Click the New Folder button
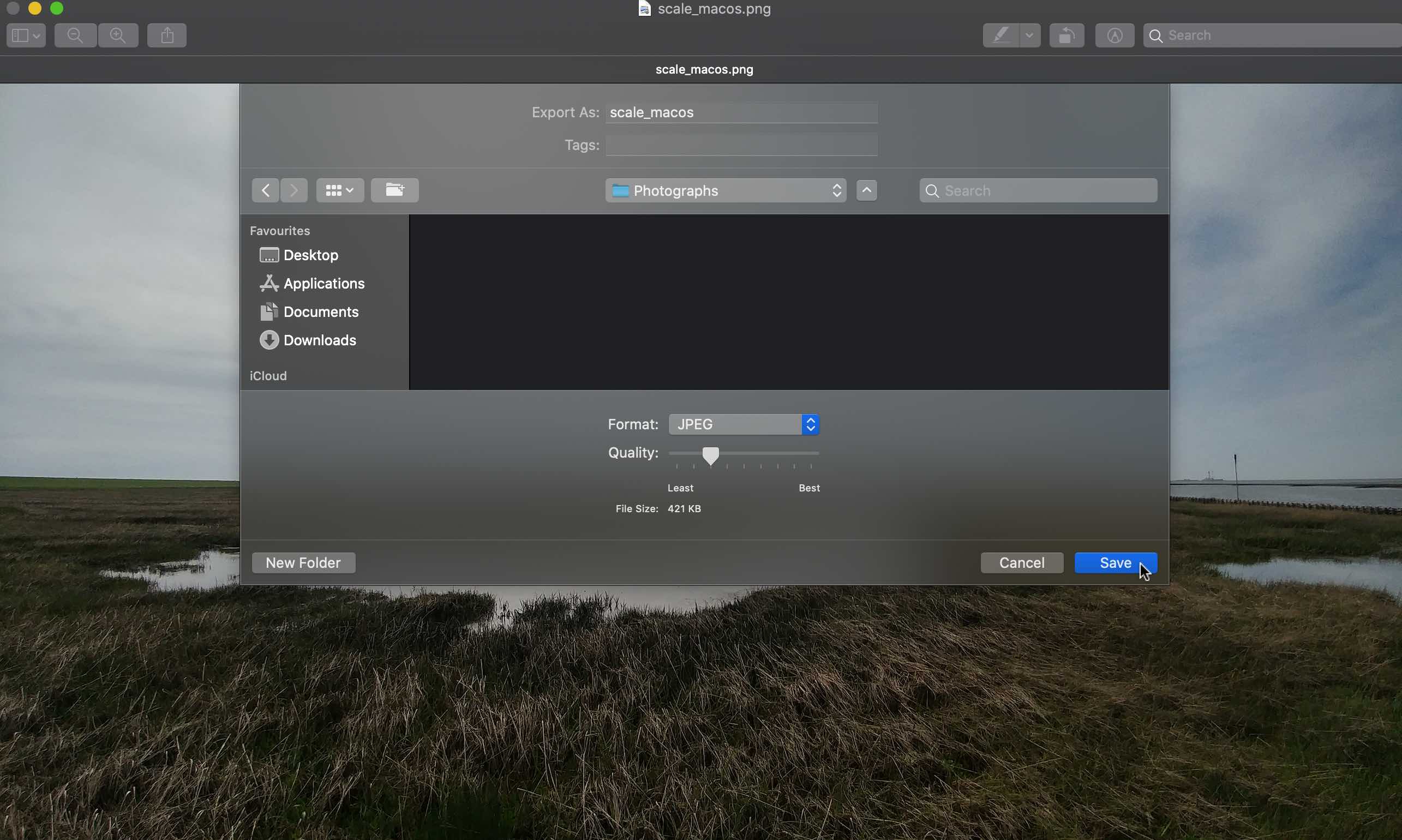Viewport: 1402px width, 840px height. click(x=304, y=562)
